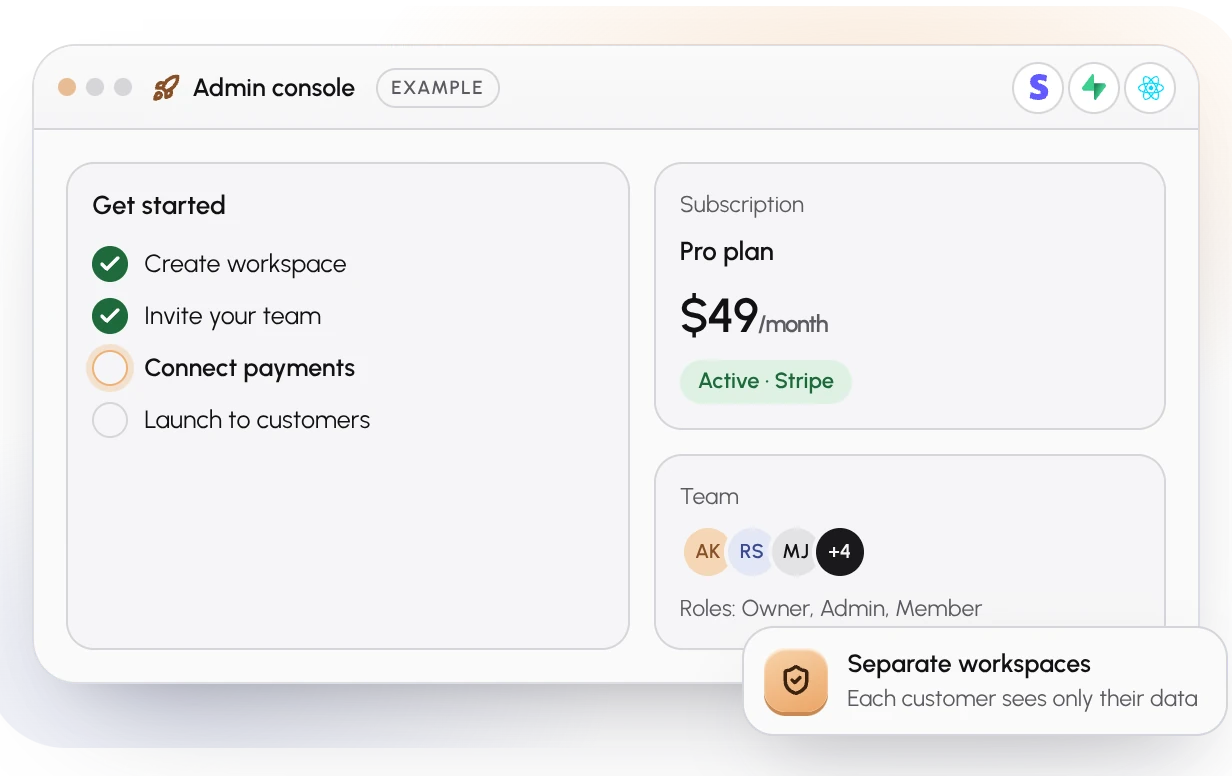
Task: Click the Create workspace label
Action: pyautogui.click(x=245, y=264)
